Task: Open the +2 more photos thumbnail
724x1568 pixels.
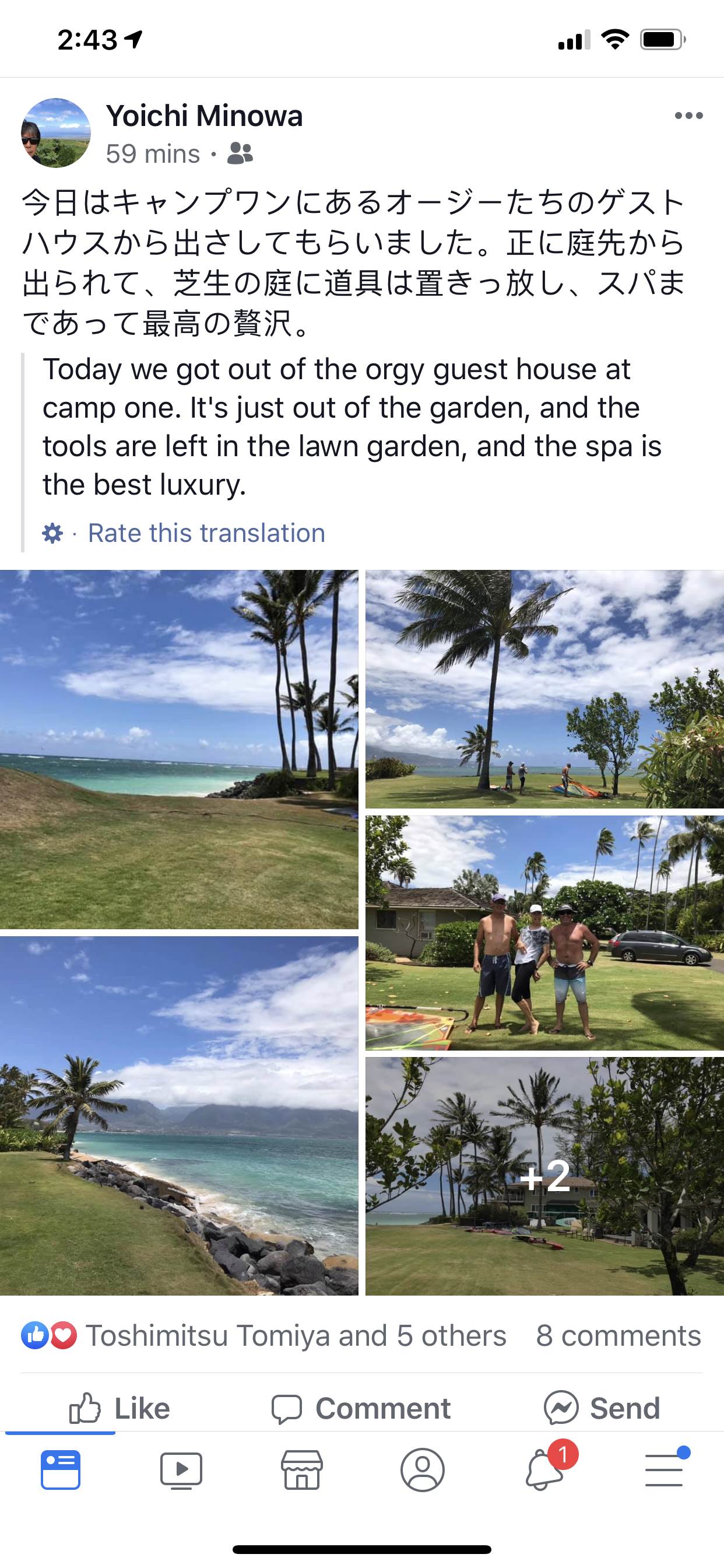Action: 544,1176
